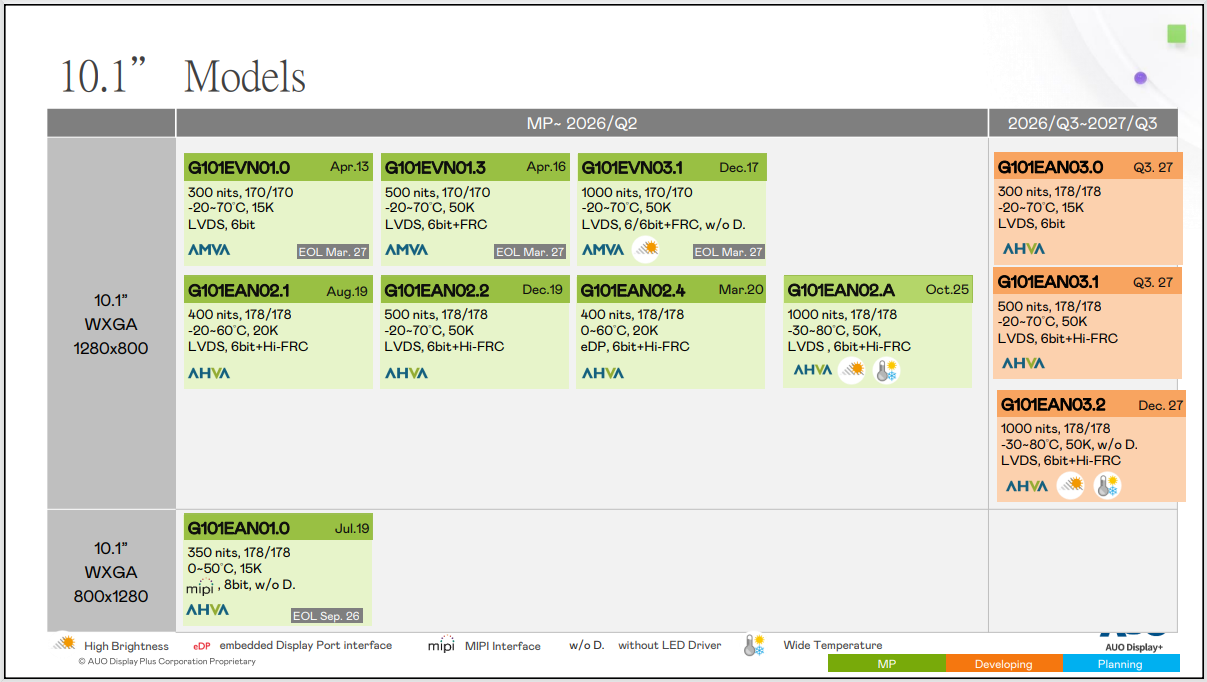Click "350 nits, 178/178" in G101EAN01.0
The width and height of the screenshot is (1207, 682).
[x=239, y=552]
